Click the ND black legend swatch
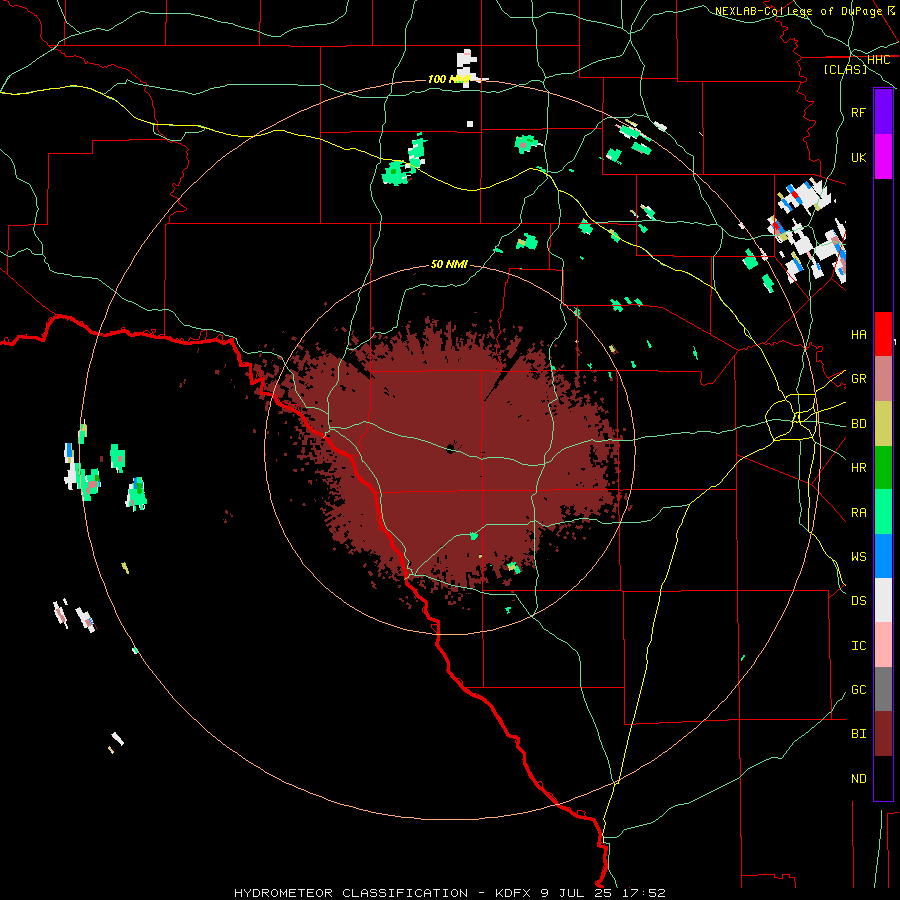Viewport: 900px width, 900px height. pyautogui.click(x=883, y=778)
